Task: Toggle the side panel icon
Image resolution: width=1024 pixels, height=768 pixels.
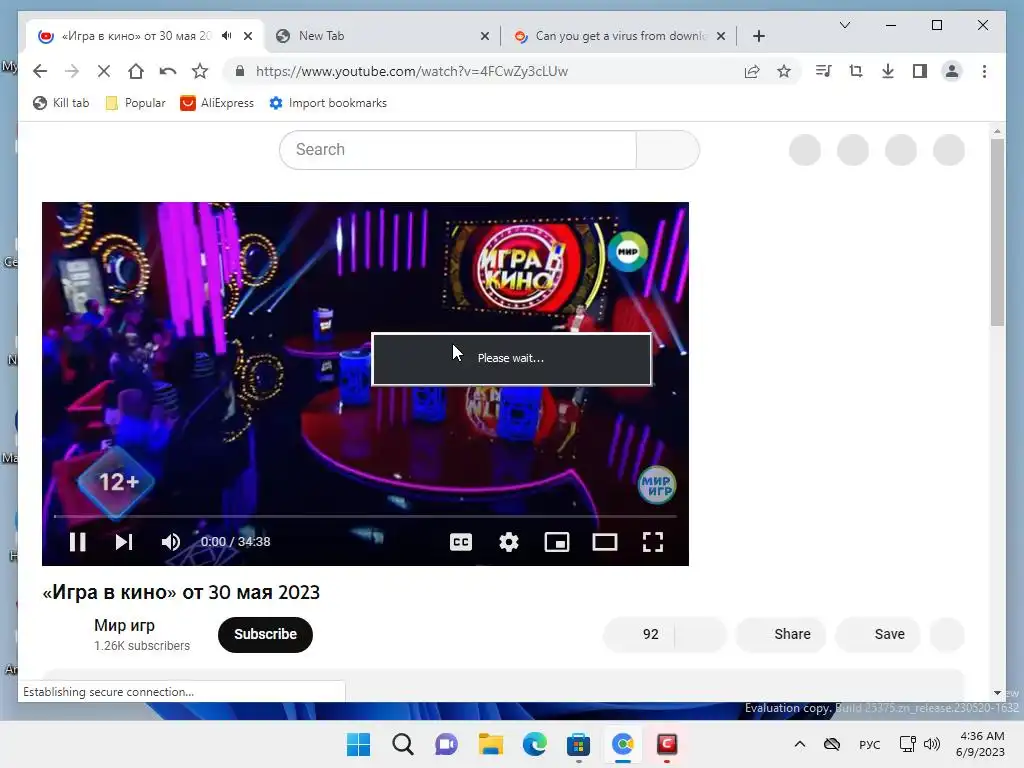Action: click(x=920, y=71)
